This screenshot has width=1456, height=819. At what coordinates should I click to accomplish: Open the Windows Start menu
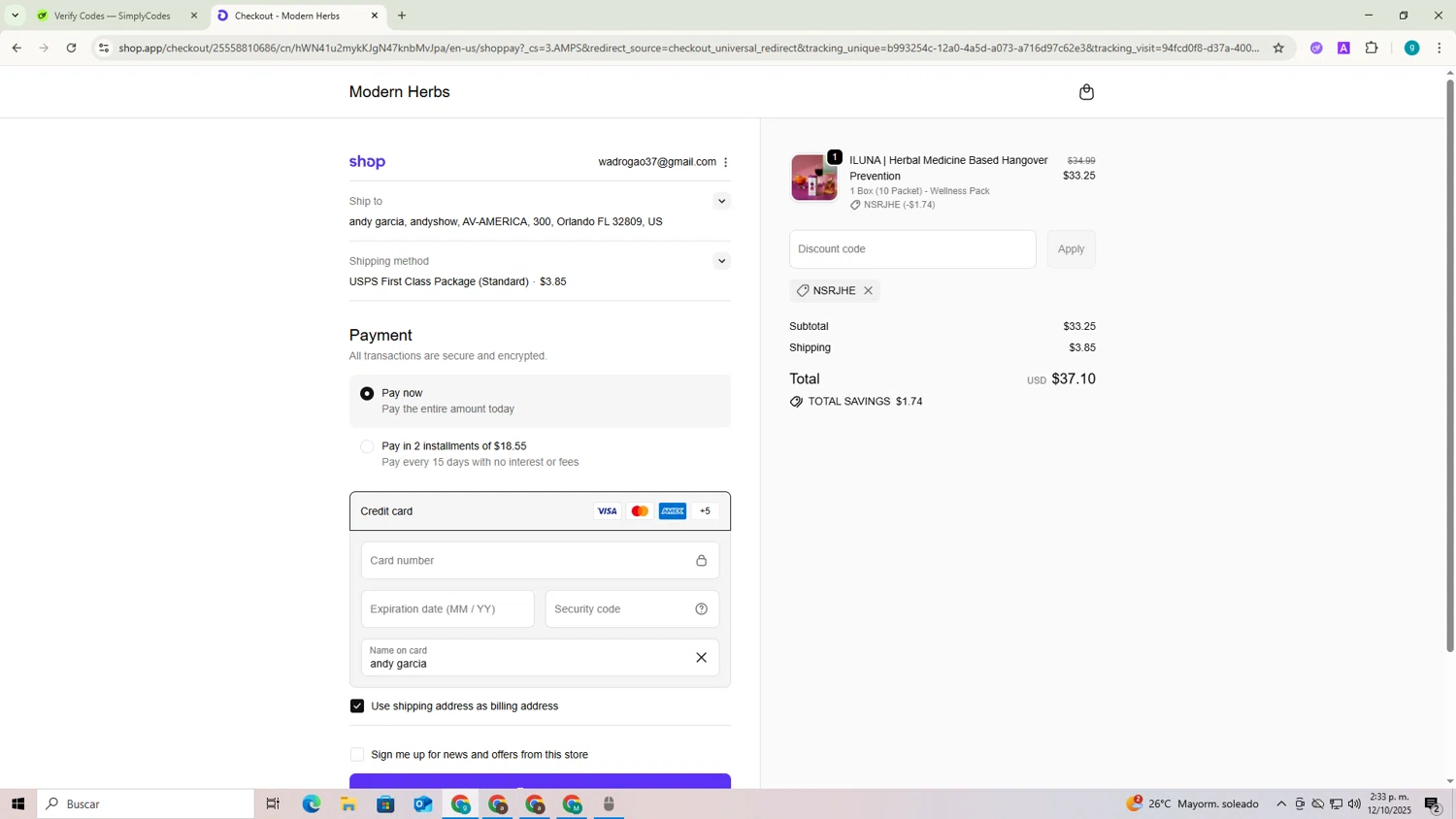pyautogui.click(x=17, y=804)
